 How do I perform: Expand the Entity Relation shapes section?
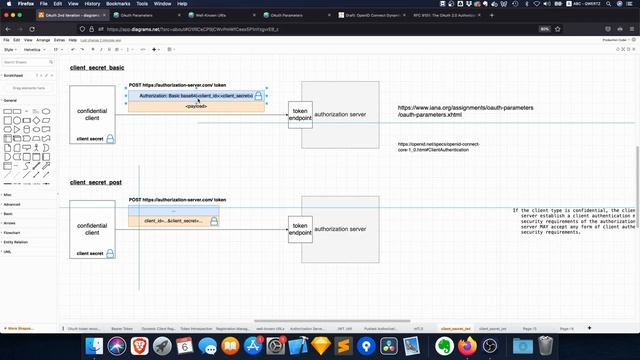click(x=16, y=242)
